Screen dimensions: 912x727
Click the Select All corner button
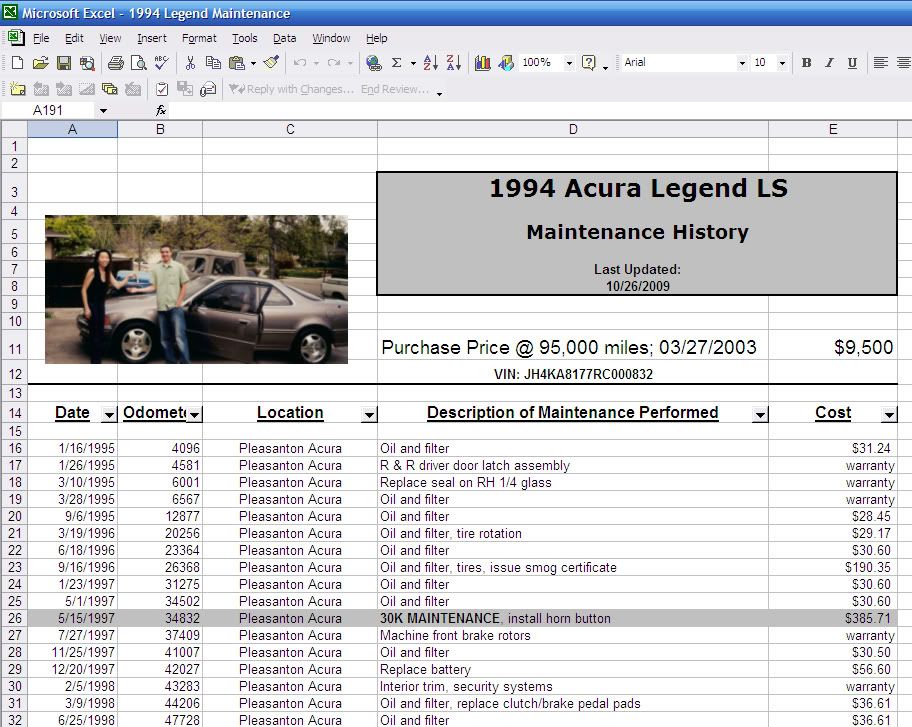click(x=15, y=129)
